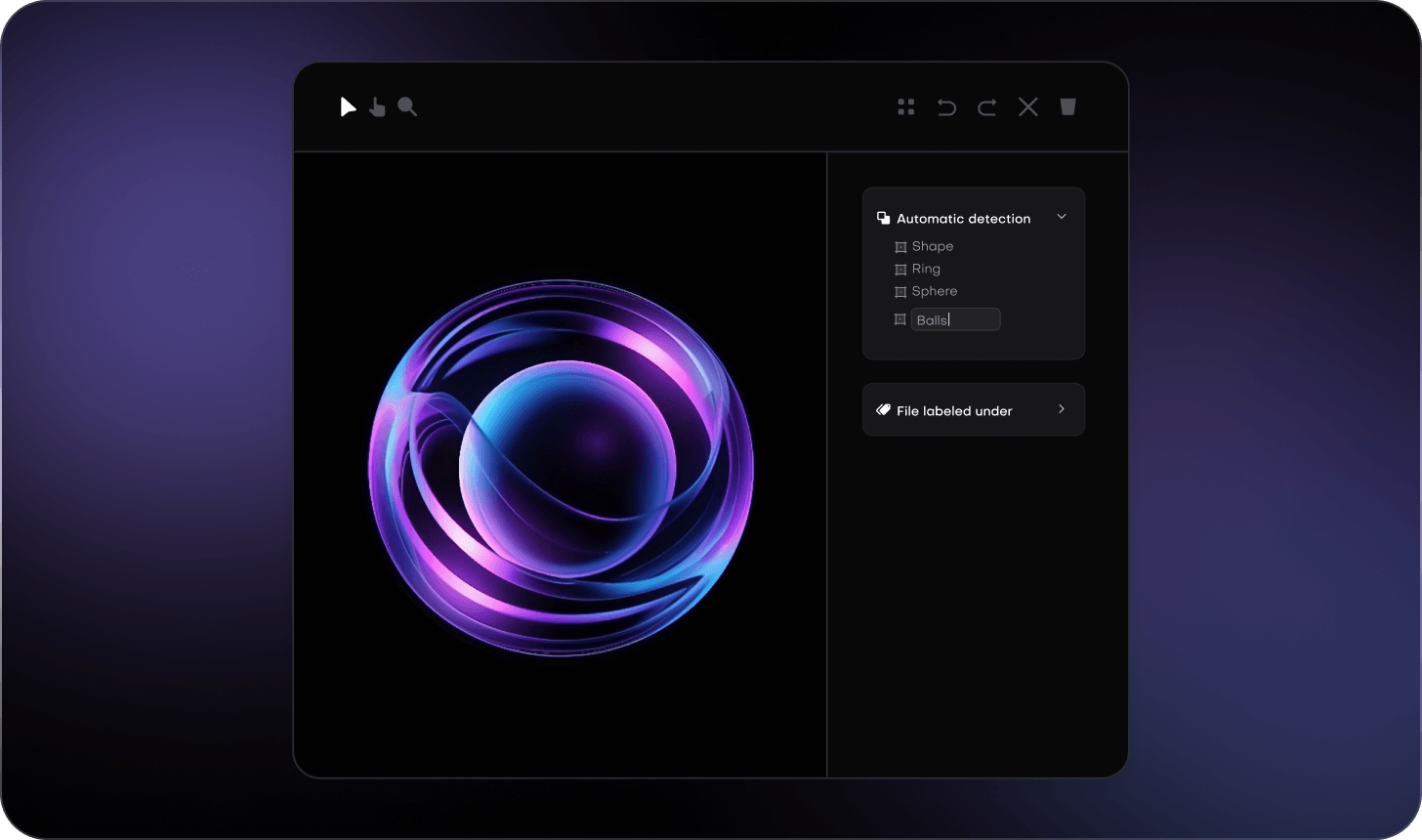
Task: Open the zoom magnifier tool
Action: tap(407, 106)
